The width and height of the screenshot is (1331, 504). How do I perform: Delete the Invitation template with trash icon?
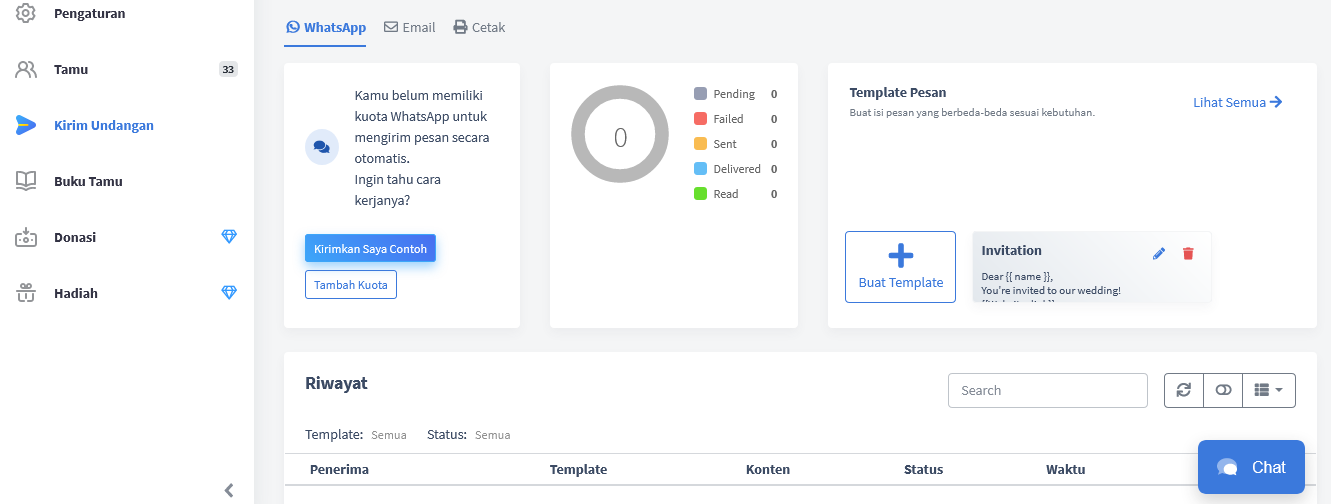click(x=1188, y=254)
